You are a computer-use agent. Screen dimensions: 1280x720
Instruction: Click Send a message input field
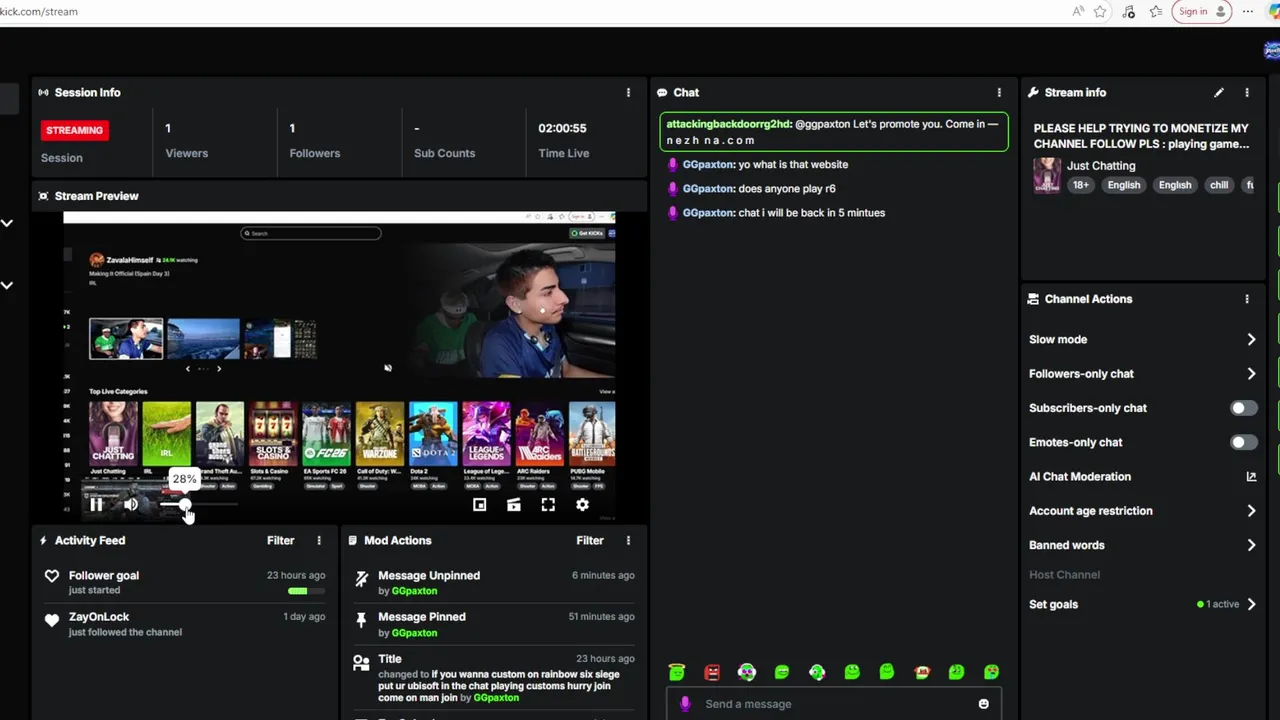coord(834,704)
